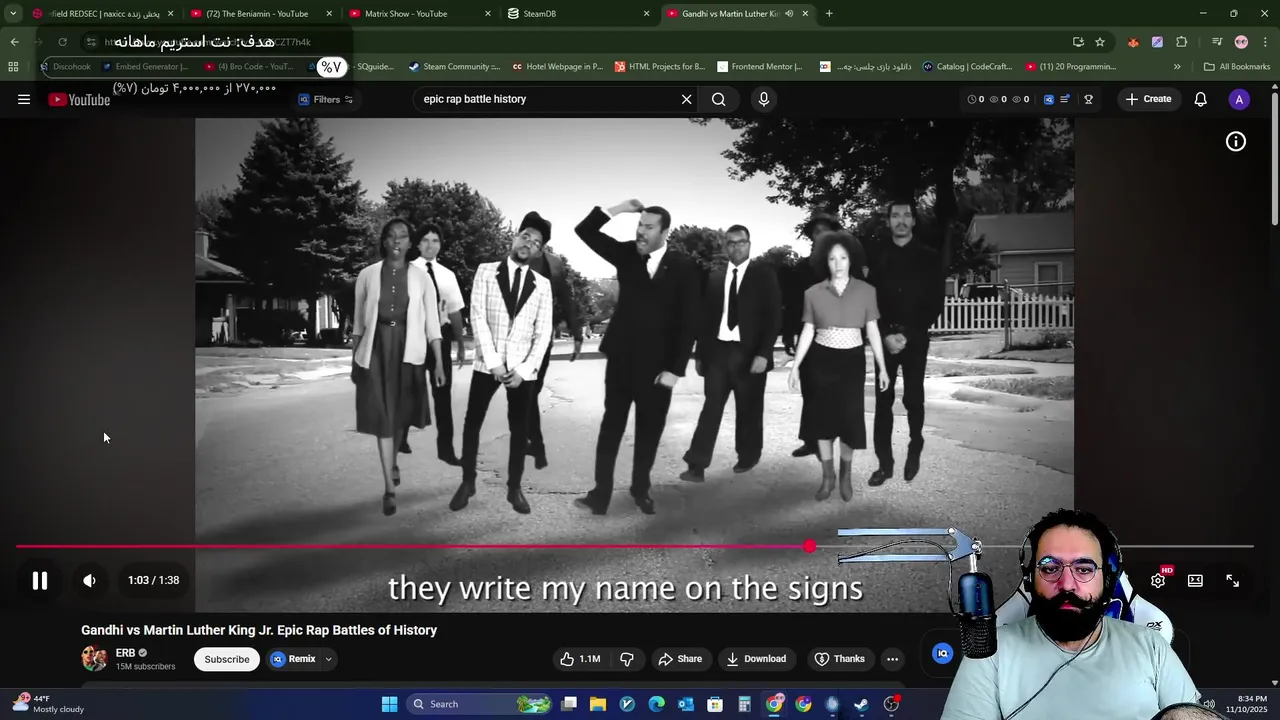Open Microsoft Store from the taskbar

(715, 704)
